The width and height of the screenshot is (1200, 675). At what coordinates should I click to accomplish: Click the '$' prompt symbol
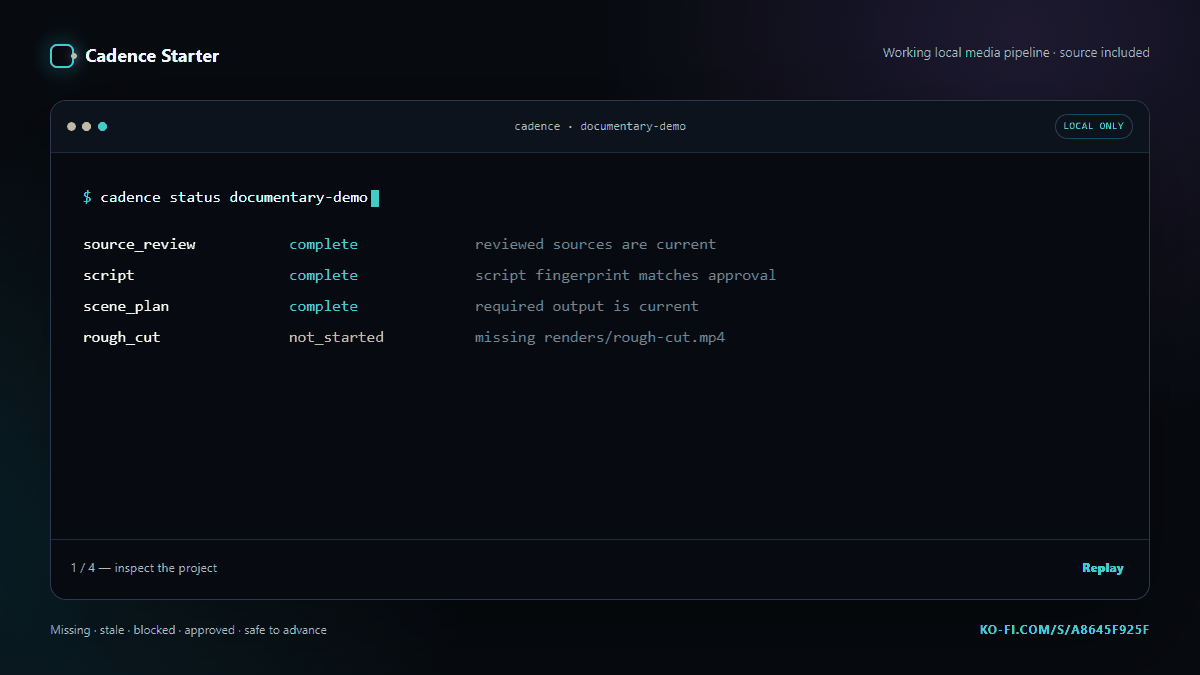pyautogui.click(x=87, y=197)
